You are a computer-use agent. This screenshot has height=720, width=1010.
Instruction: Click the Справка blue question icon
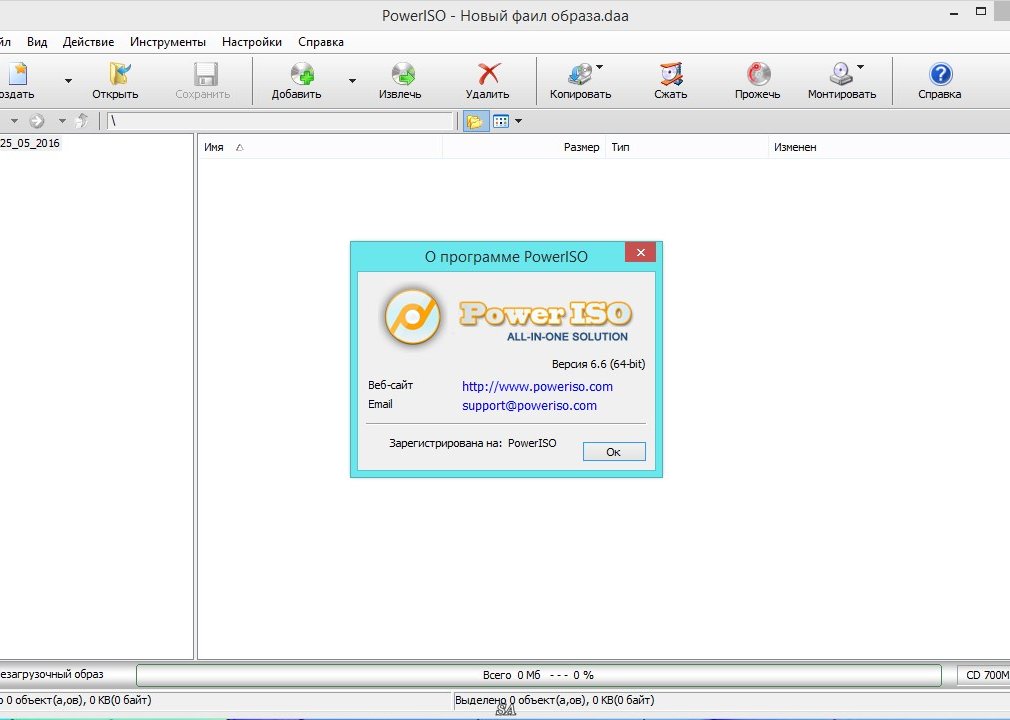coord(940,74)
